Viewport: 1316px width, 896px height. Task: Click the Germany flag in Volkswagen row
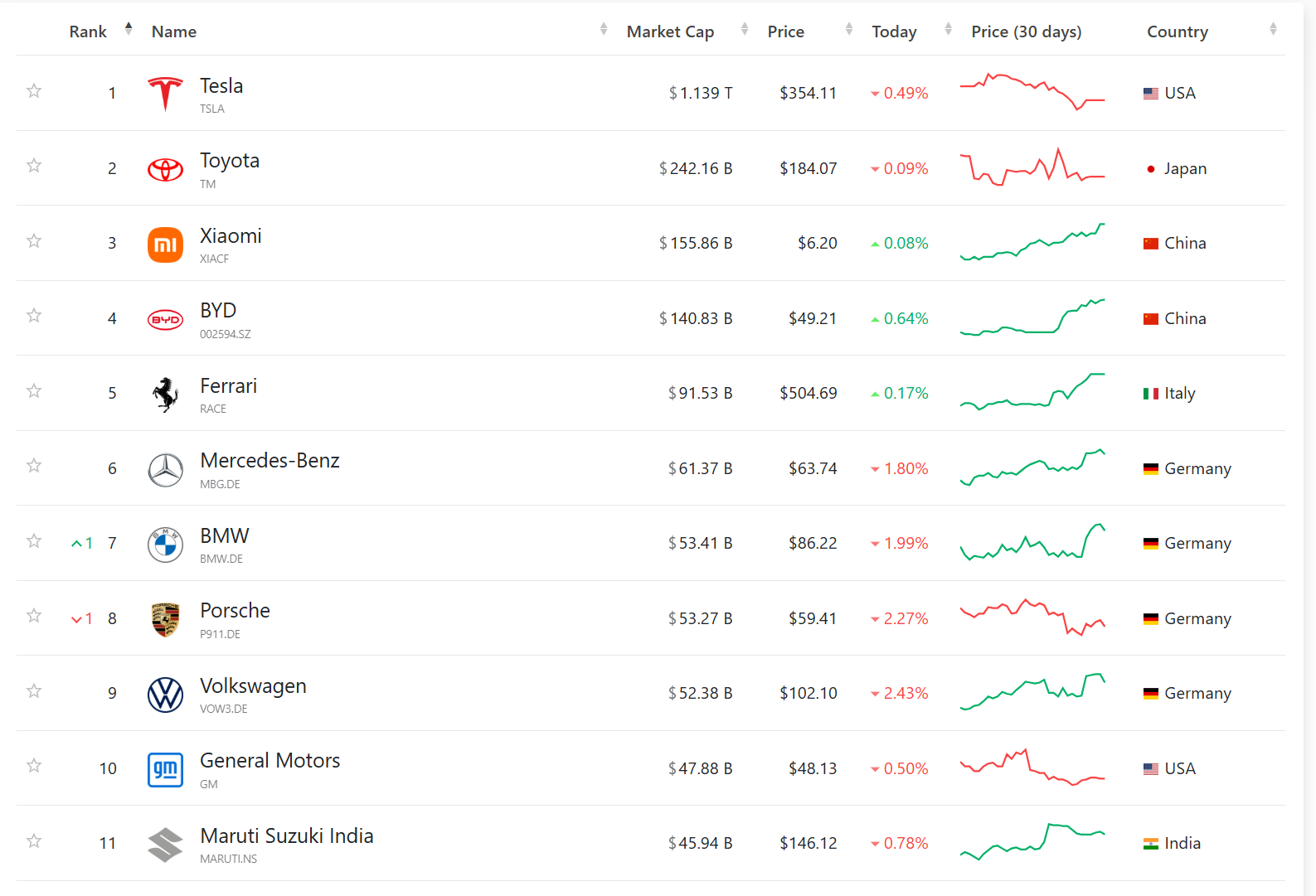[x=1151, y=694]
